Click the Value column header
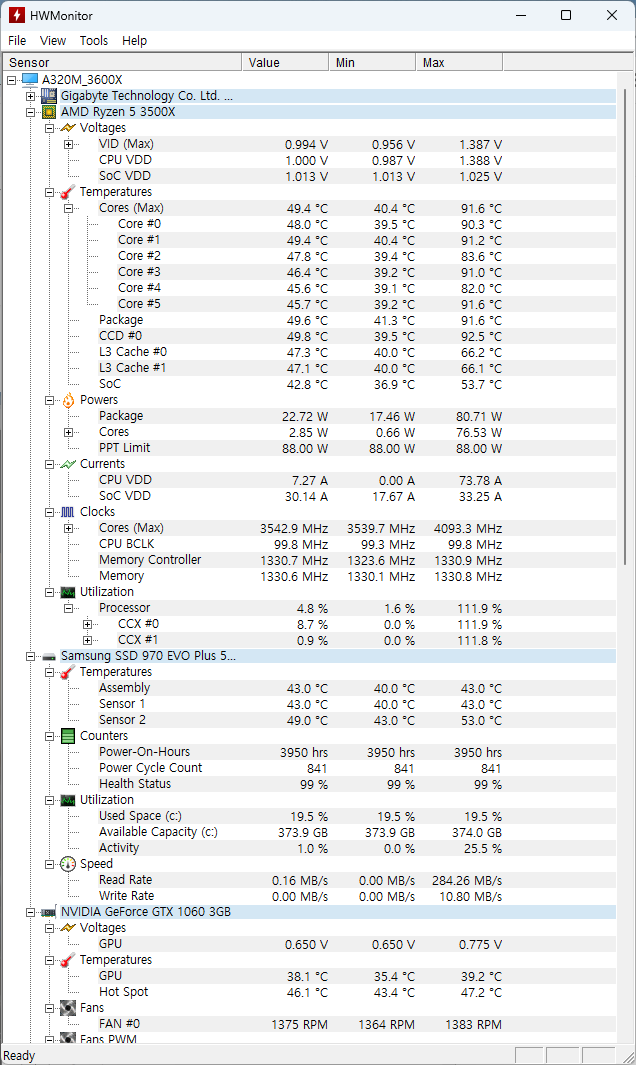This screenshot has width=636, height=1065. point(285,62)
